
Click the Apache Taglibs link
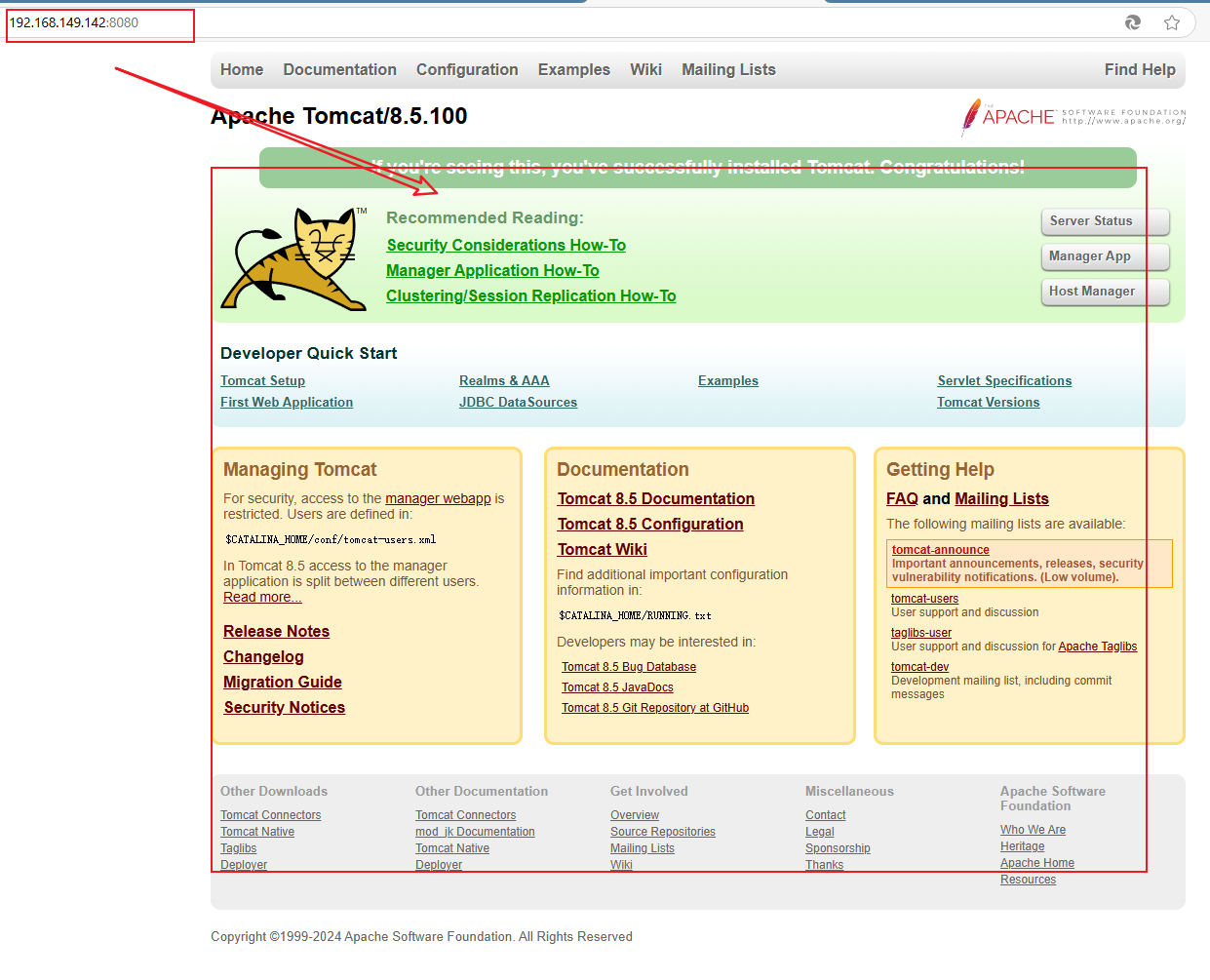coord(1098,647)
